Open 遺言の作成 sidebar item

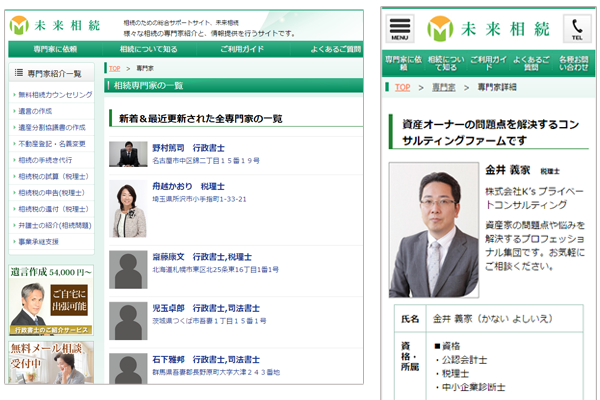36,113
